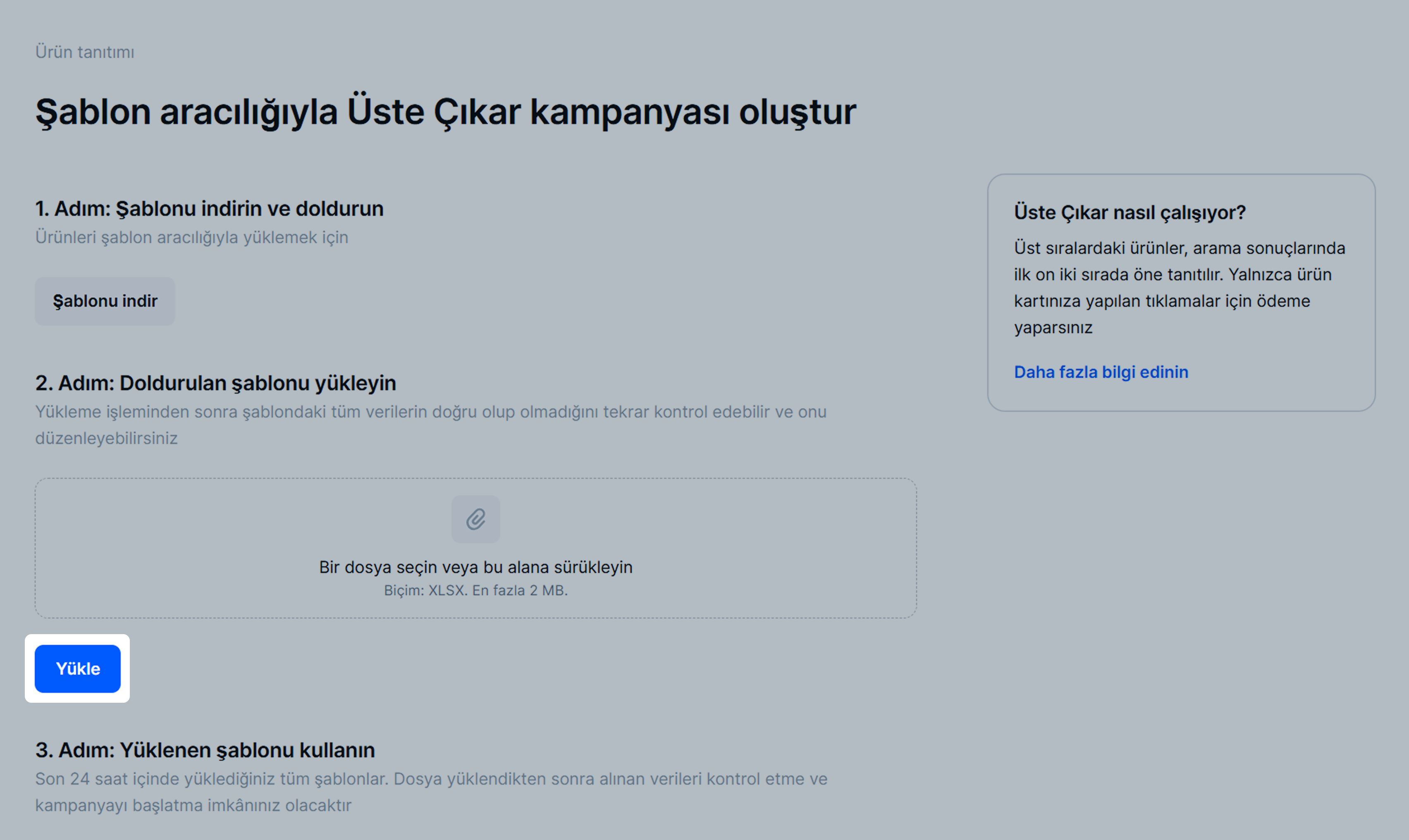Click the main page title 'Şablon aracılığıyla Üste Çıkar'
1409x840 pixels.
tap(278, 112)
